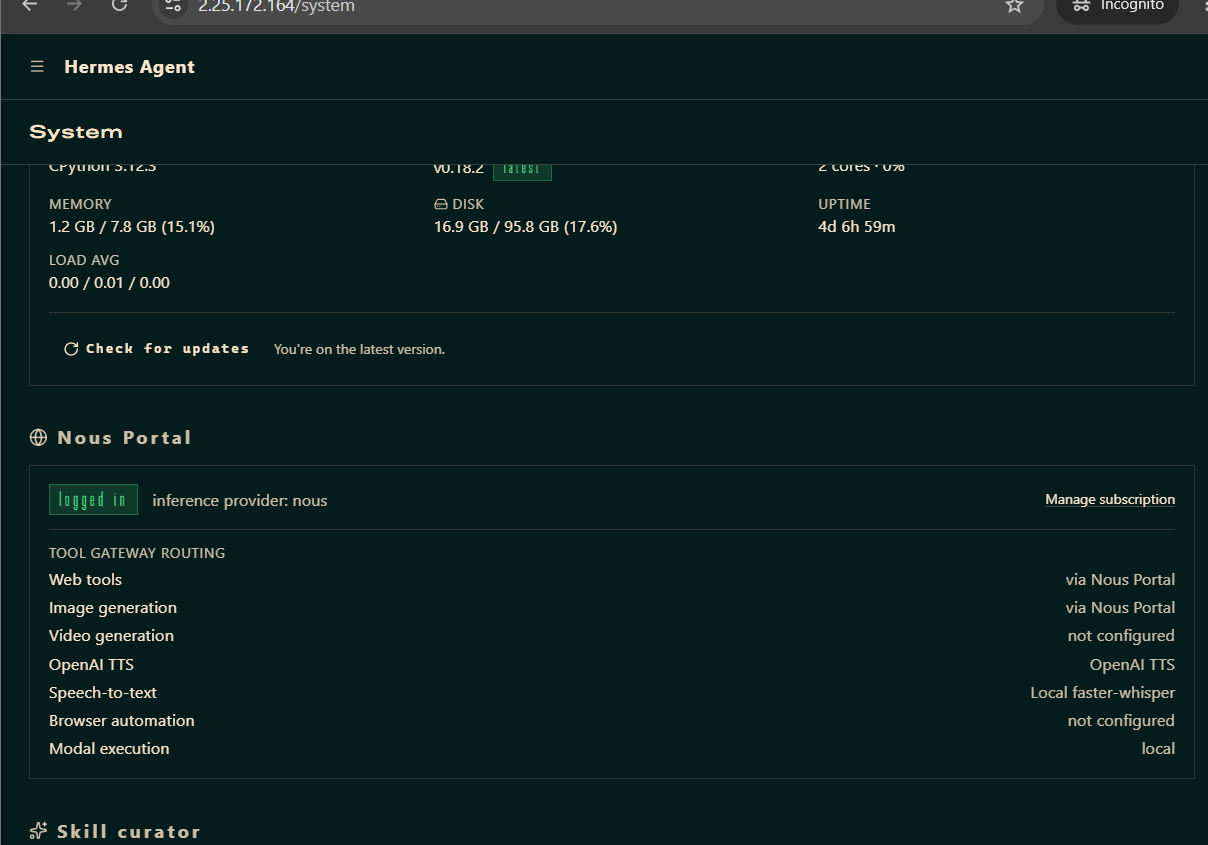The width and height of the screenshot is (1208, 845).
Task: Click 'via Nous Portal' value for Image generation
Action: [1120, 608]
